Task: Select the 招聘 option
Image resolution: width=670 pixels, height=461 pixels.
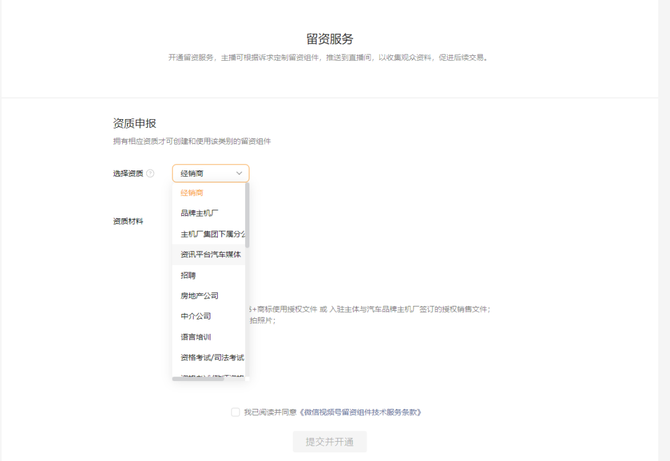Action: click(188, 275)
